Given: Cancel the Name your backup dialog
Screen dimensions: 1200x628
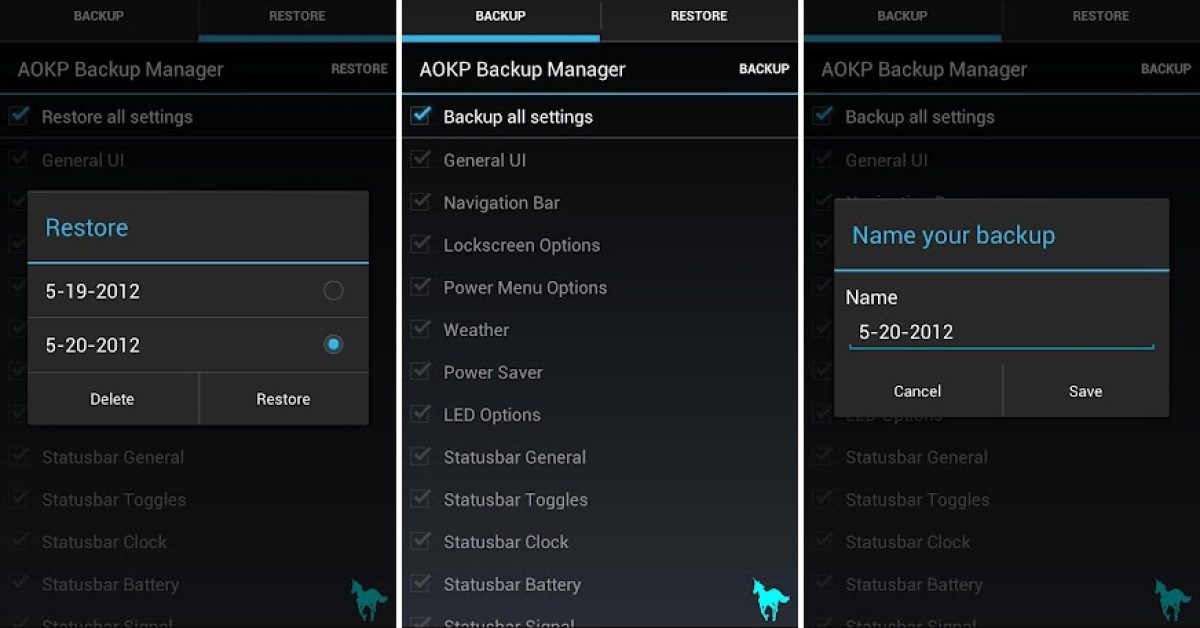Looking at the screenshot, I should coord(917,391).
